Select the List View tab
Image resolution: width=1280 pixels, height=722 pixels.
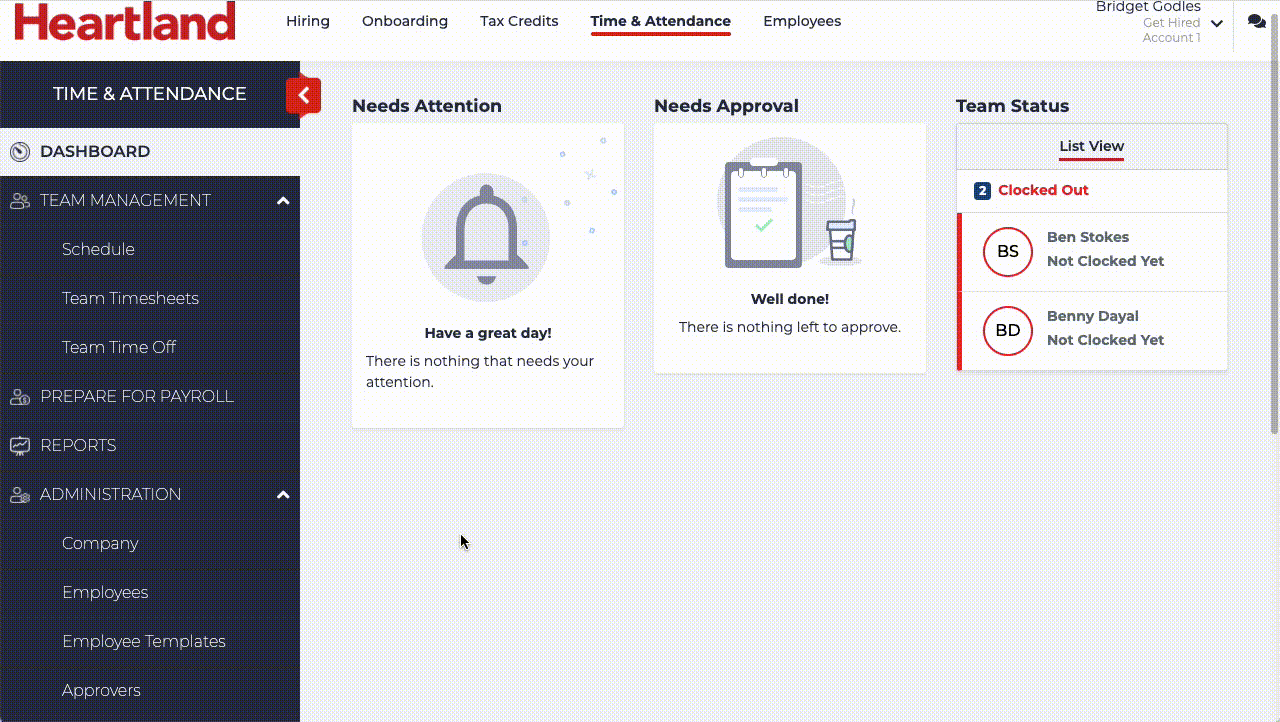(1091, 146)
